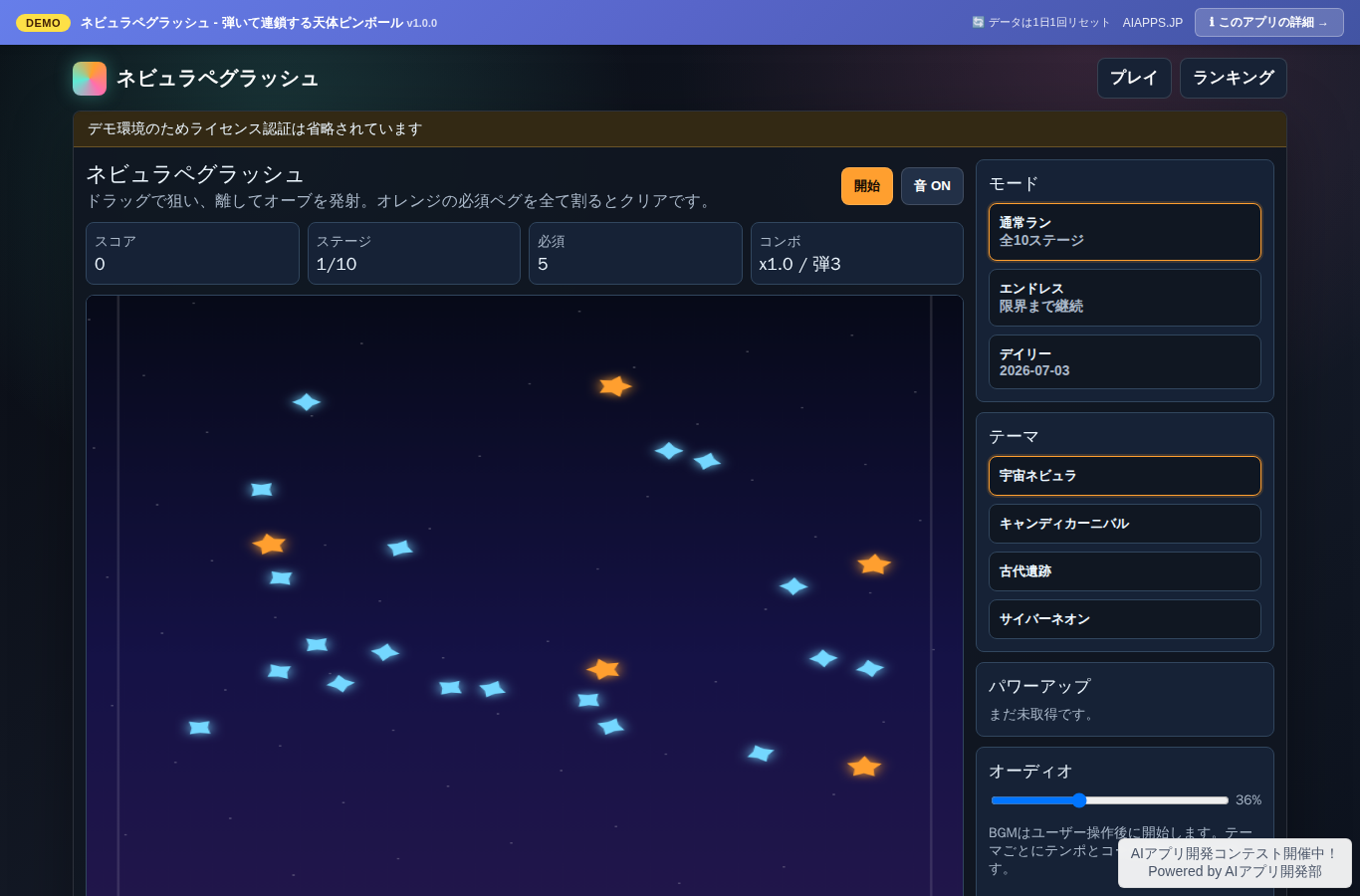The image size is (1360, 896).
Task: Click the orange star peg at lower center
Action: (x=603, y=669)
